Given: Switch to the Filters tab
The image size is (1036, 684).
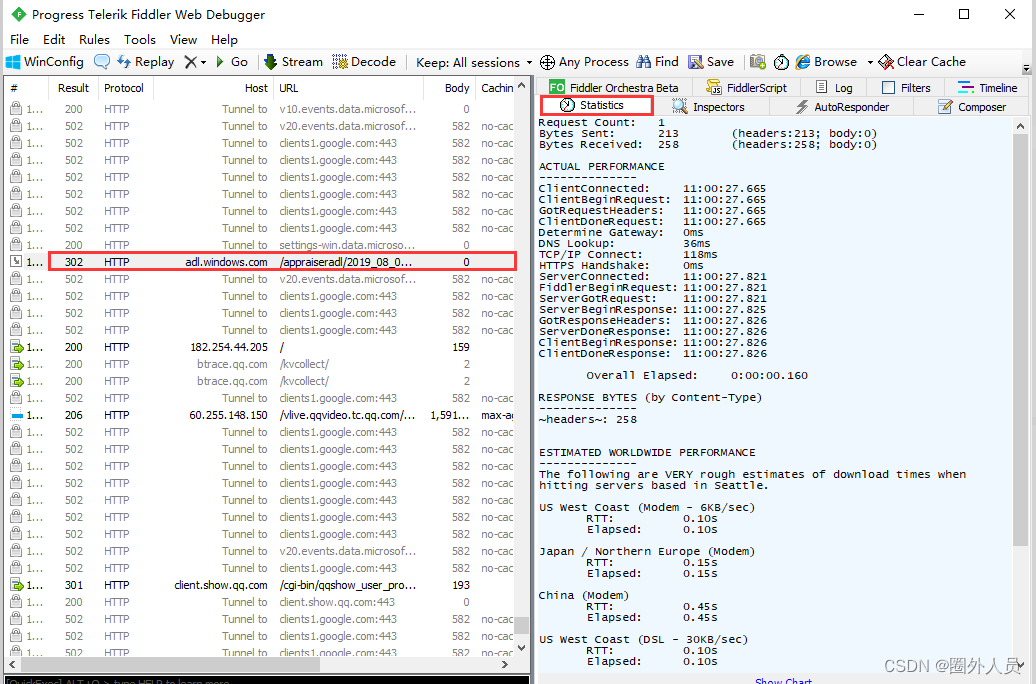Looking at the screenshot, I should coord(906,87).
